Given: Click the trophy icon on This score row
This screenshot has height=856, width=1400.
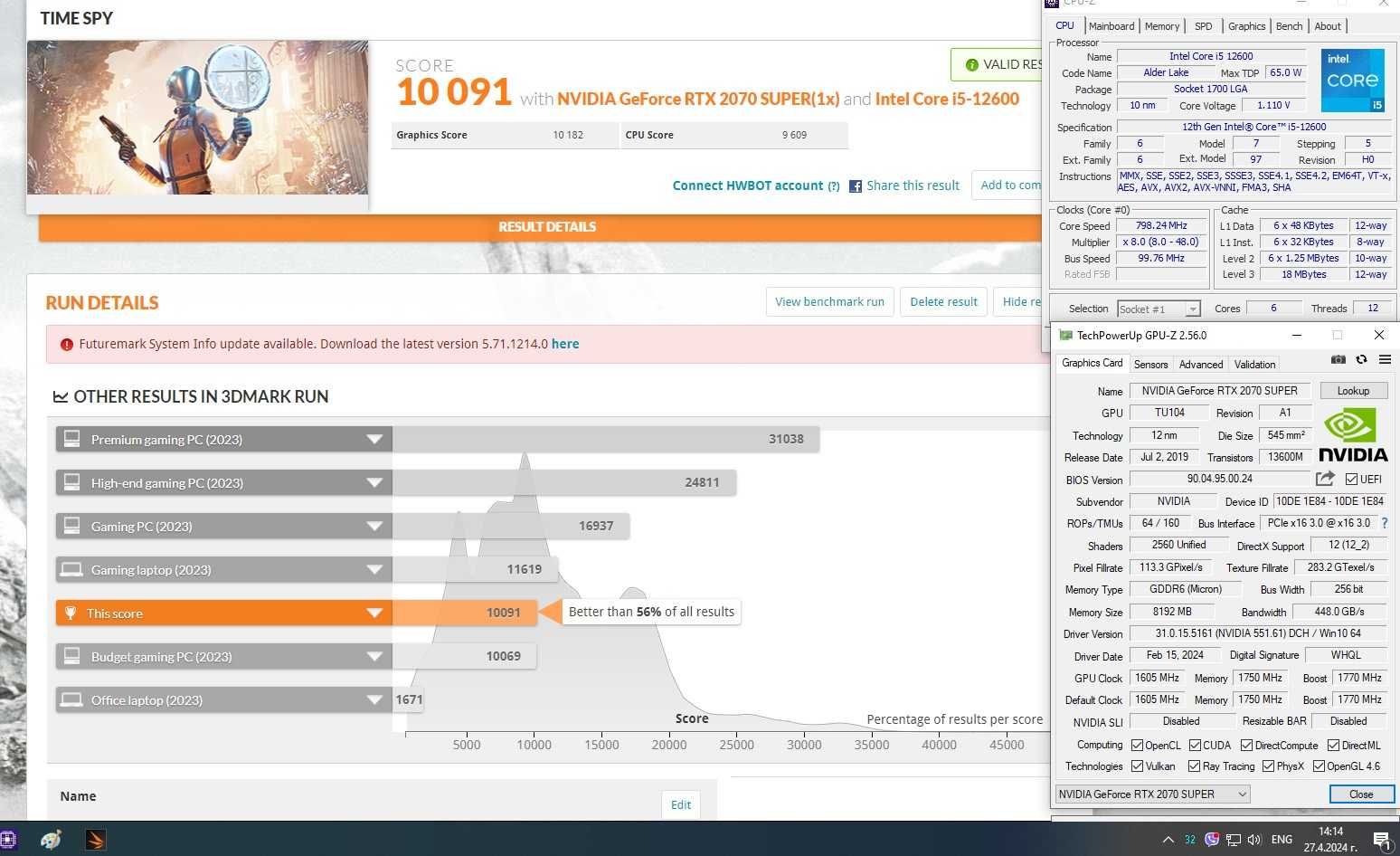Looking at the screenshot, I should click(x=71, y=613).
